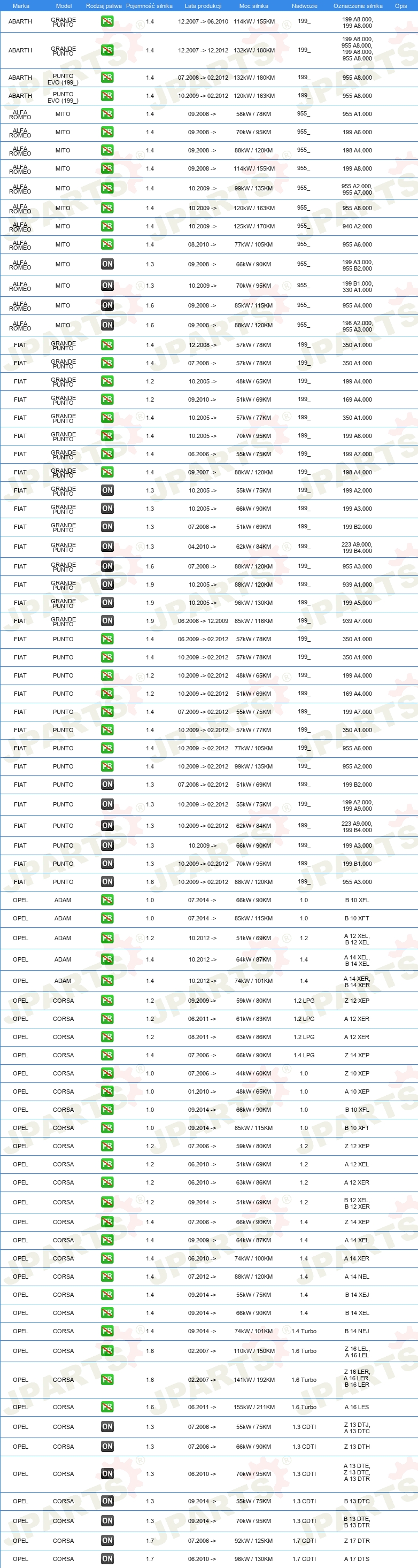Click body value 1.4 LPG

[x=304, y=1056]
